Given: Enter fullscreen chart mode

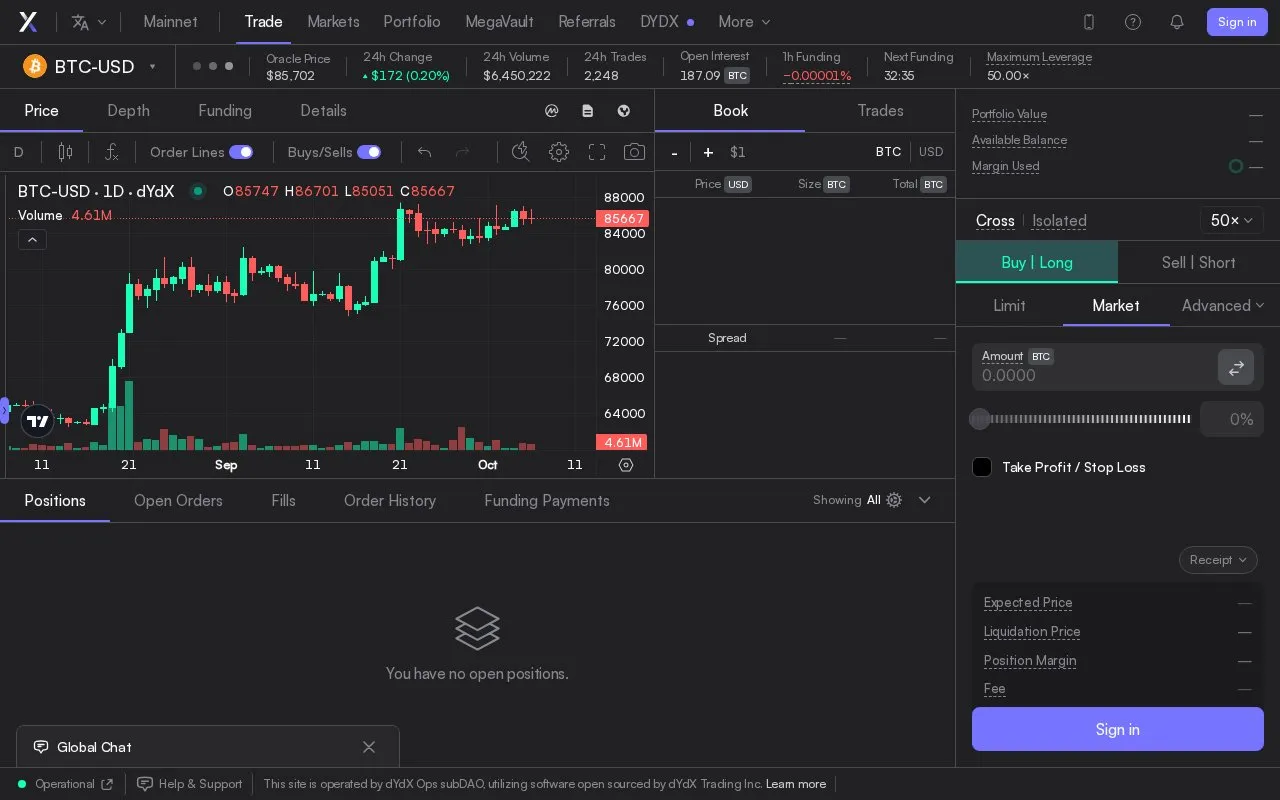Looking at the screenshot, I should tap(597, 152).
